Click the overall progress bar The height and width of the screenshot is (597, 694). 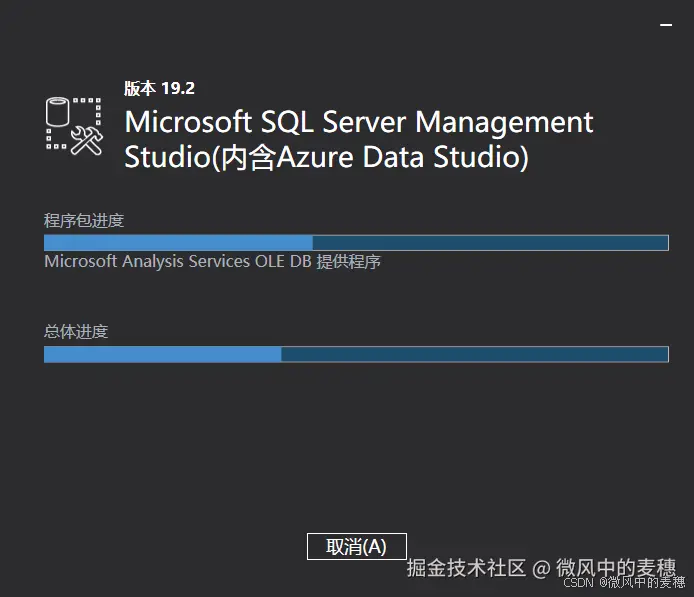[356, 354]
